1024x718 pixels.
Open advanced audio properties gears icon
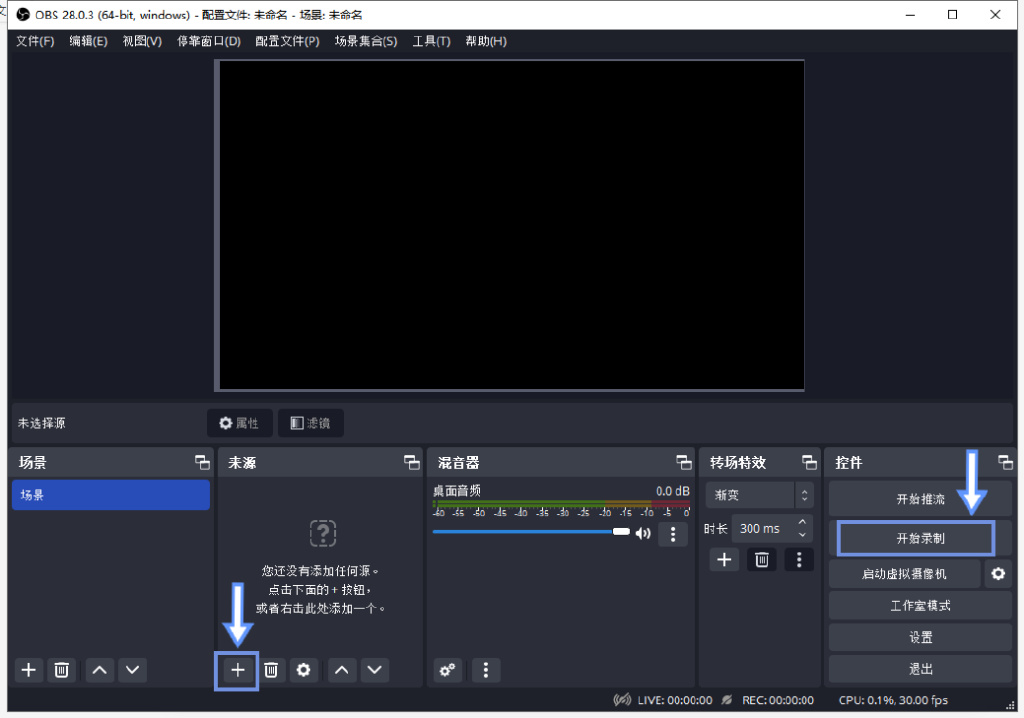(x=448, y=670)
